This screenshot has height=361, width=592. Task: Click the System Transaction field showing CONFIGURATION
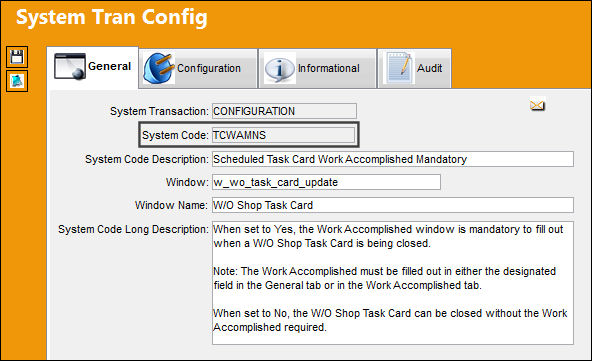284,111
